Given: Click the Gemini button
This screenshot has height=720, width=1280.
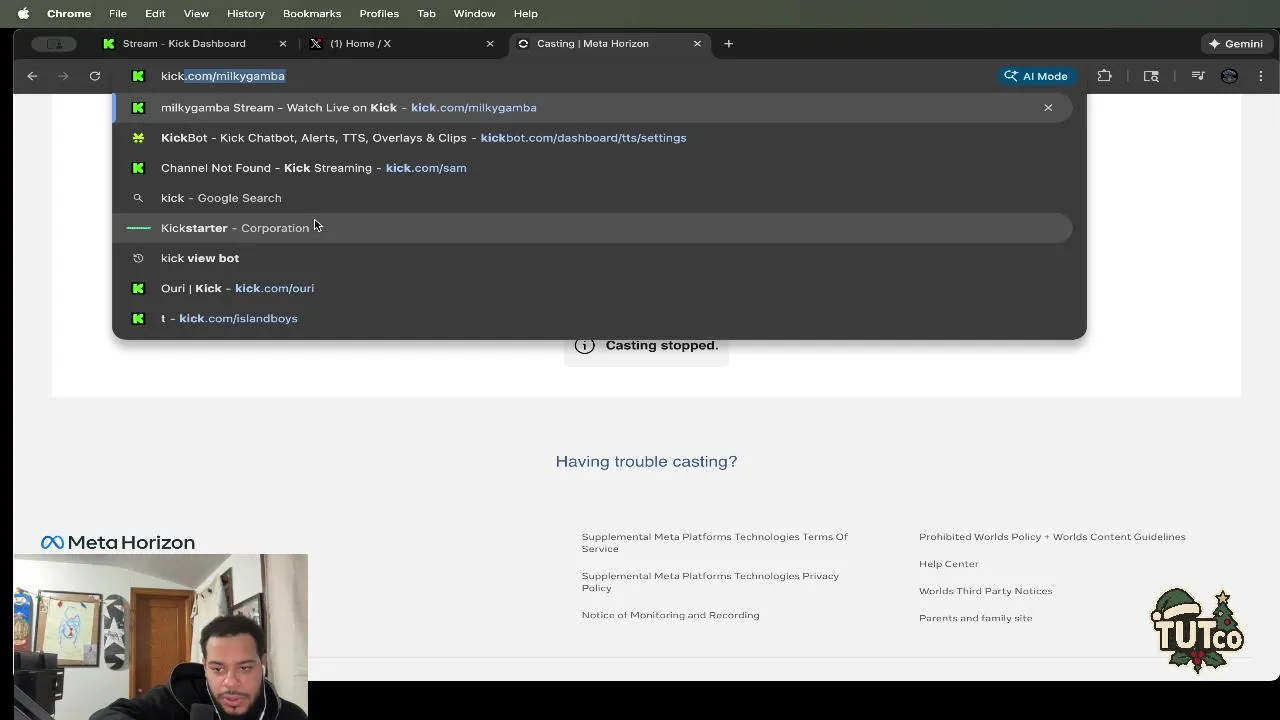Looking at the screenshot, I should (1236, 44).
